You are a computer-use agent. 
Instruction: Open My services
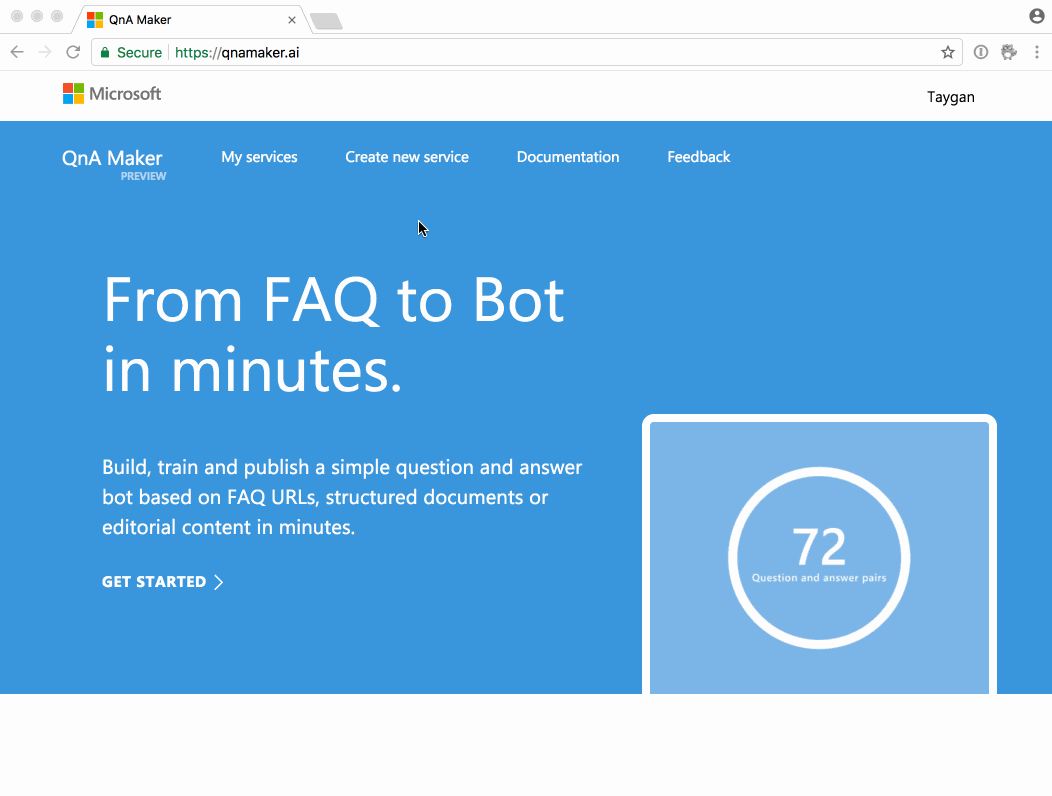point(259,157)
